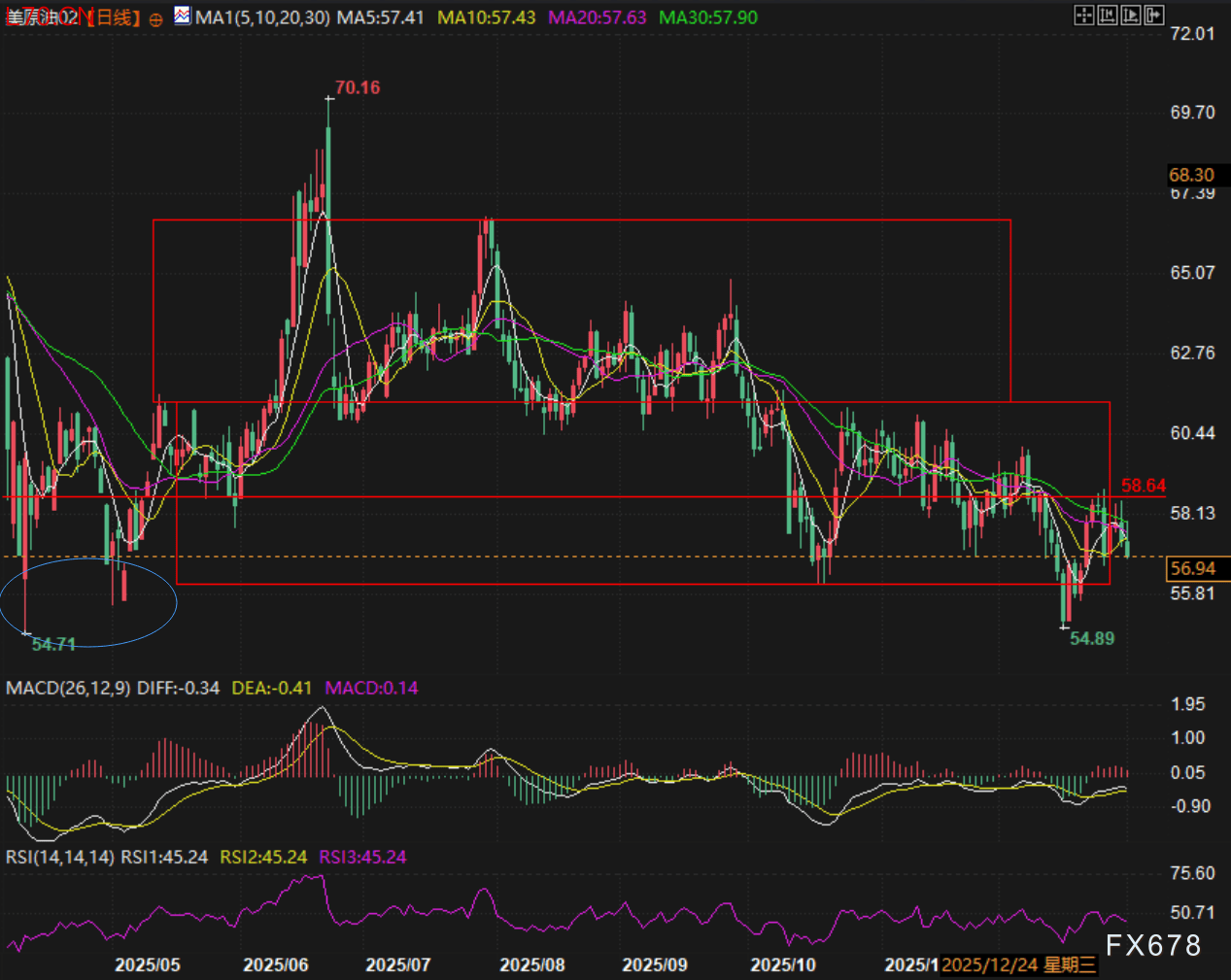Click the 2025/12/24 星期三 date label

click(1018, 964)
